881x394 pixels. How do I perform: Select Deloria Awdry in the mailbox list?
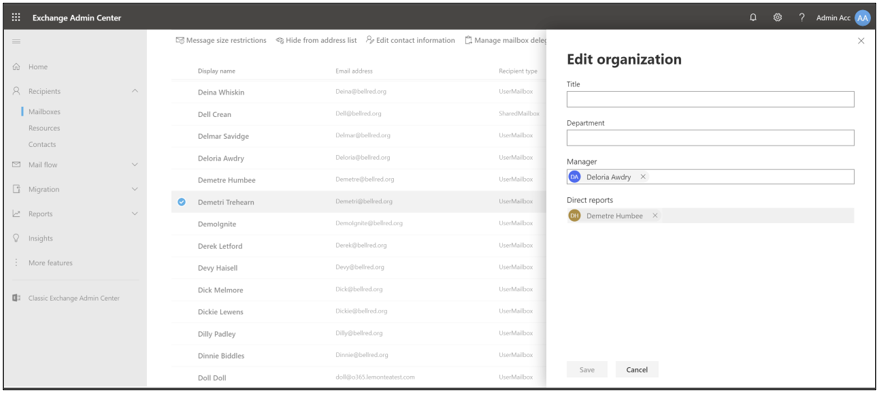click(358, 158)
